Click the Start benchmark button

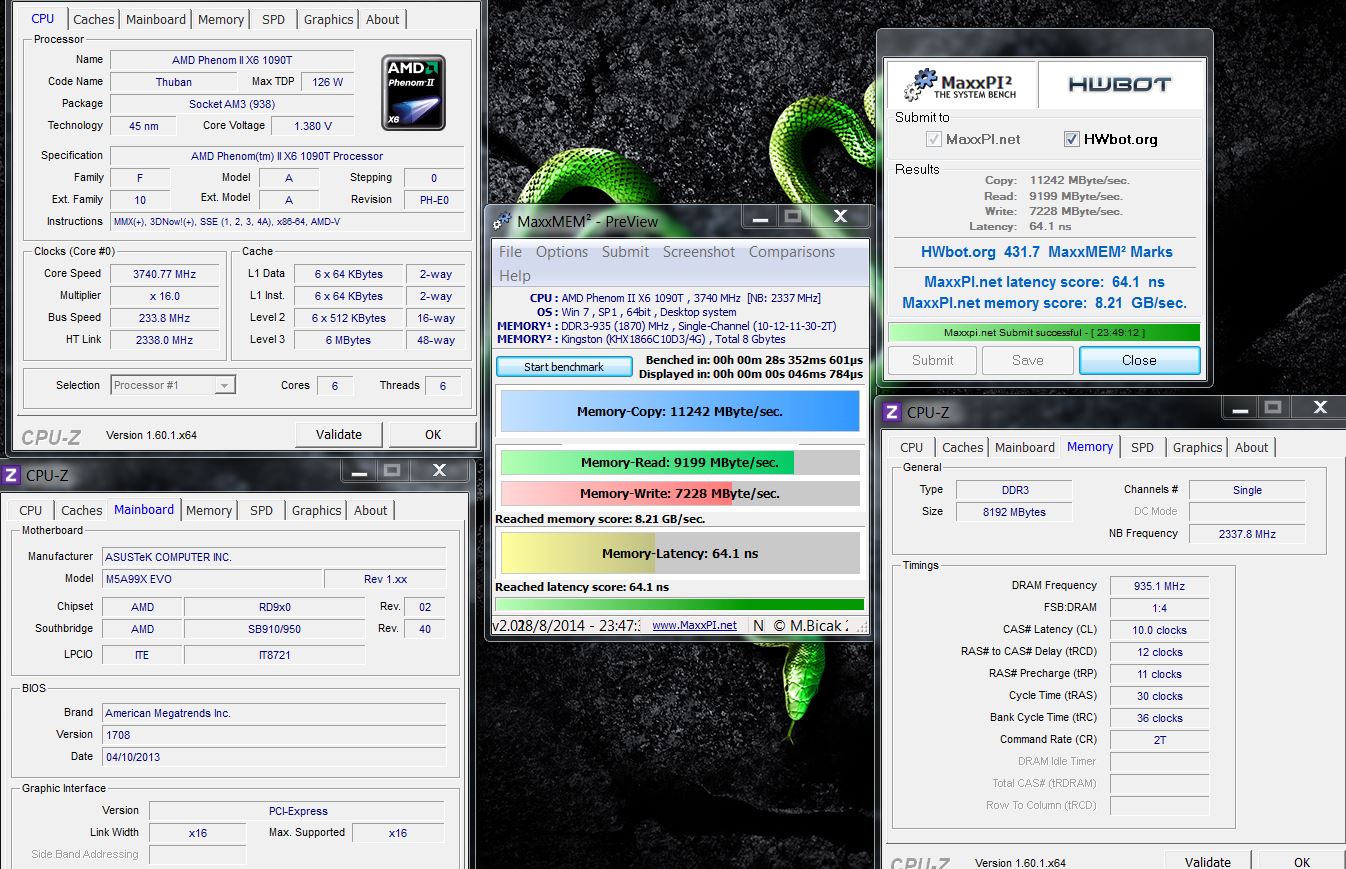click(x=564, y=367)
